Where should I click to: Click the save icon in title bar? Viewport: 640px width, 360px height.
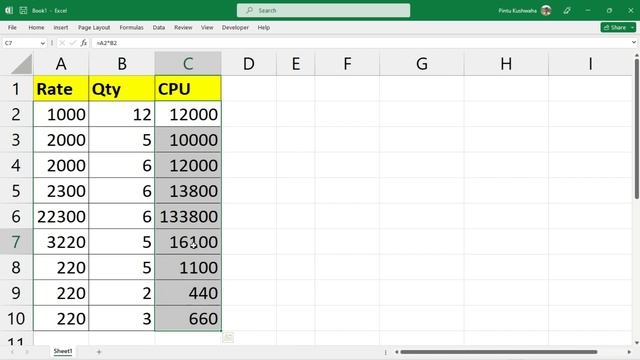(x=23, y=11)
